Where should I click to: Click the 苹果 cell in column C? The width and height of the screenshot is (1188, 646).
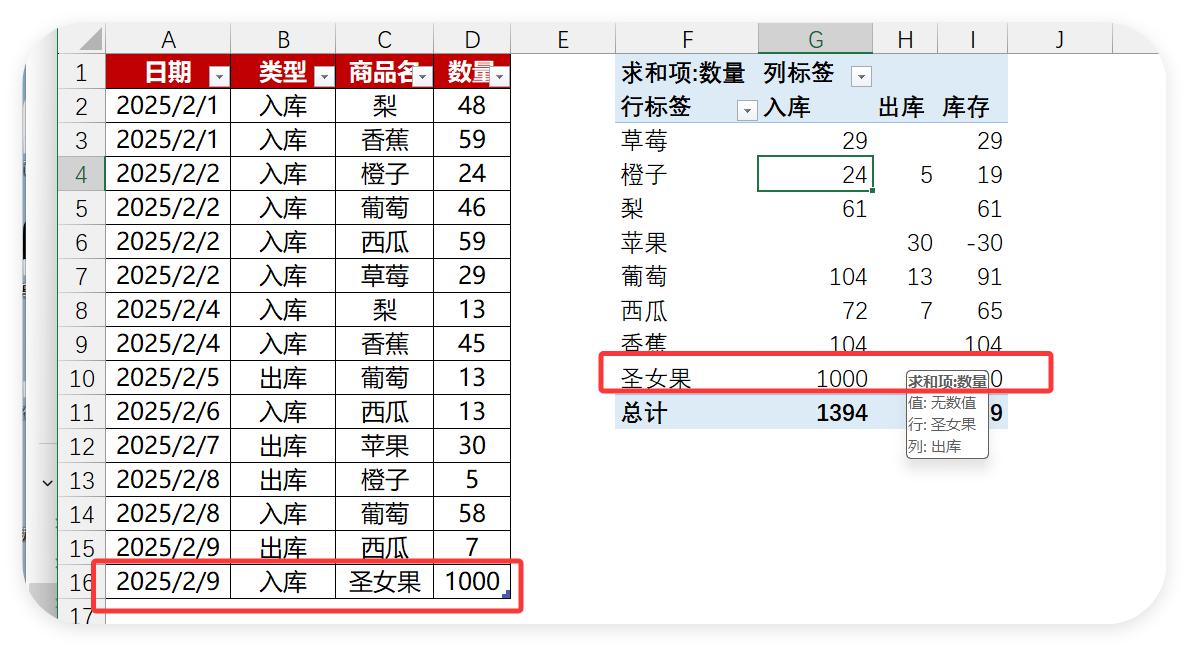pos(385,445)
